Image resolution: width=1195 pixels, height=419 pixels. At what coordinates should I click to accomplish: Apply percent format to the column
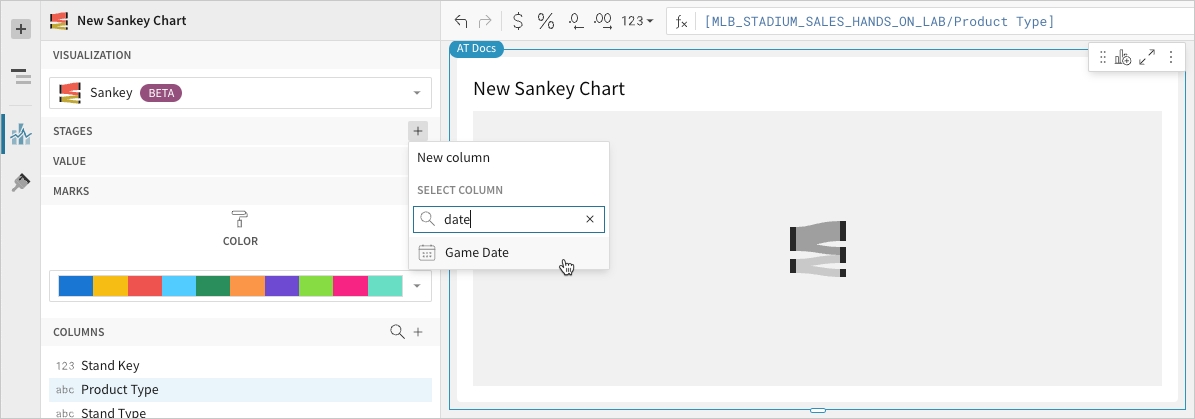point(546,21)
